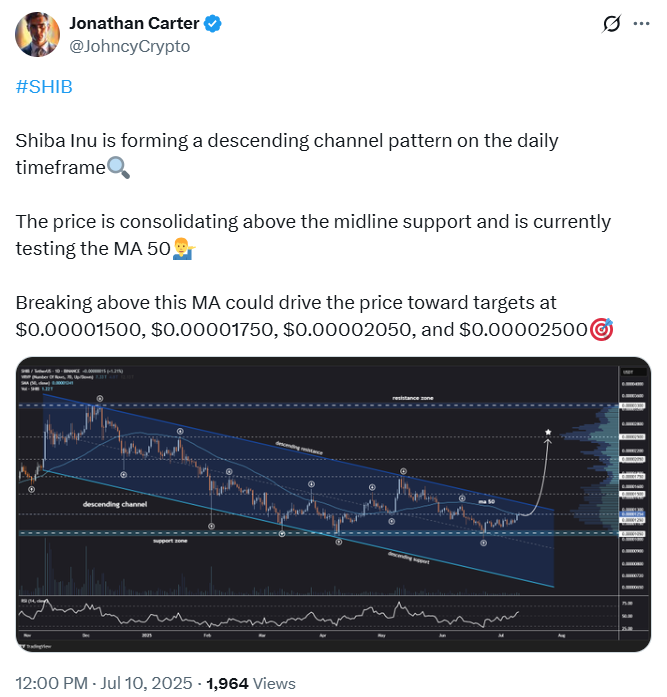Click the Aug marker on the time axis
Screen dimensions: 667x697
[x=561, y=636]
